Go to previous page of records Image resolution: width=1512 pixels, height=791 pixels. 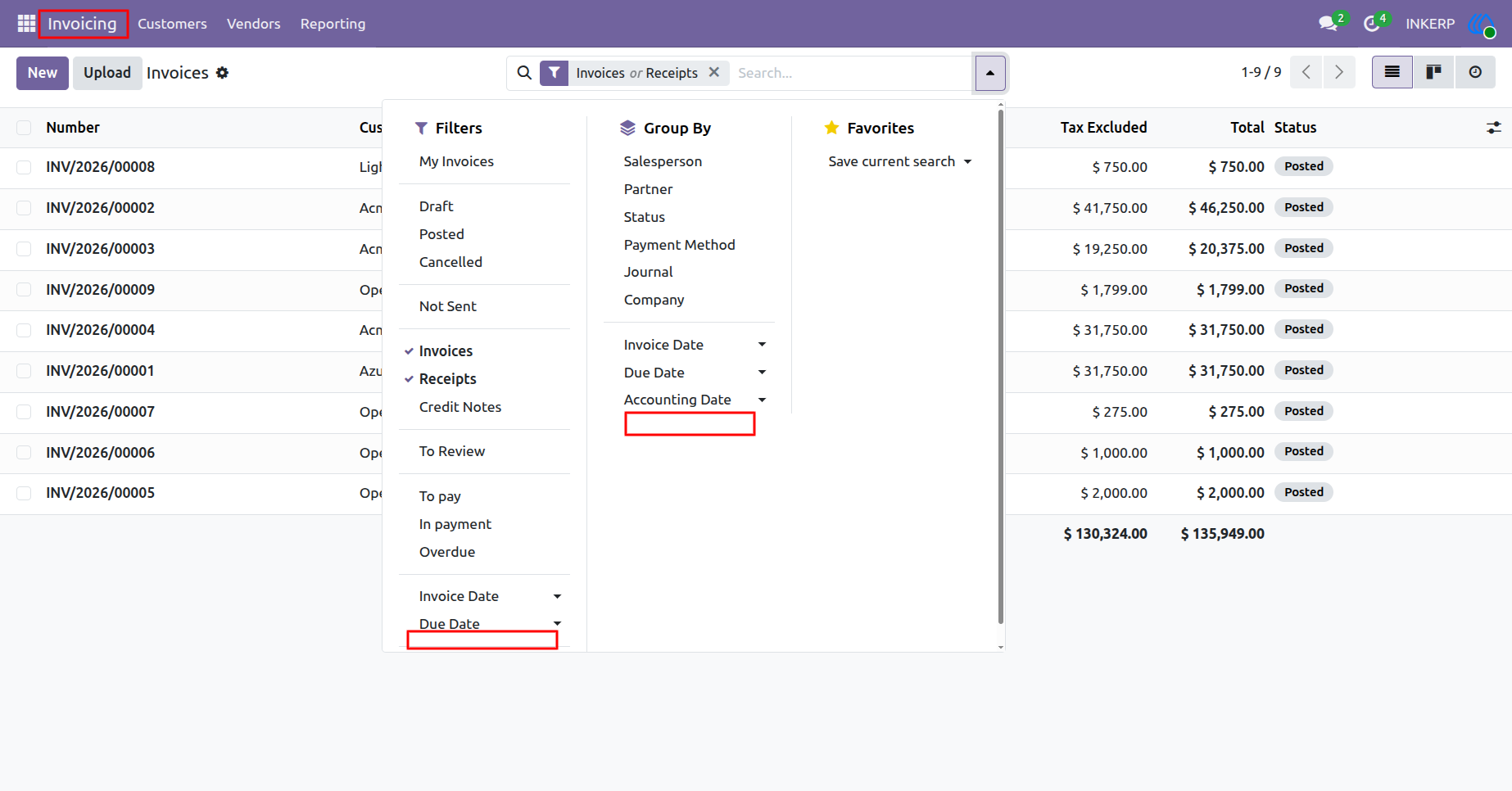pyautogui.click(x=1306, y=72)
